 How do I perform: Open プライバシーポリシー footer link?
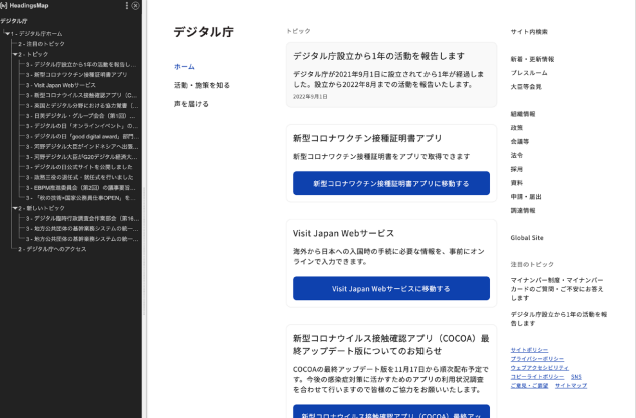point(537,359)
